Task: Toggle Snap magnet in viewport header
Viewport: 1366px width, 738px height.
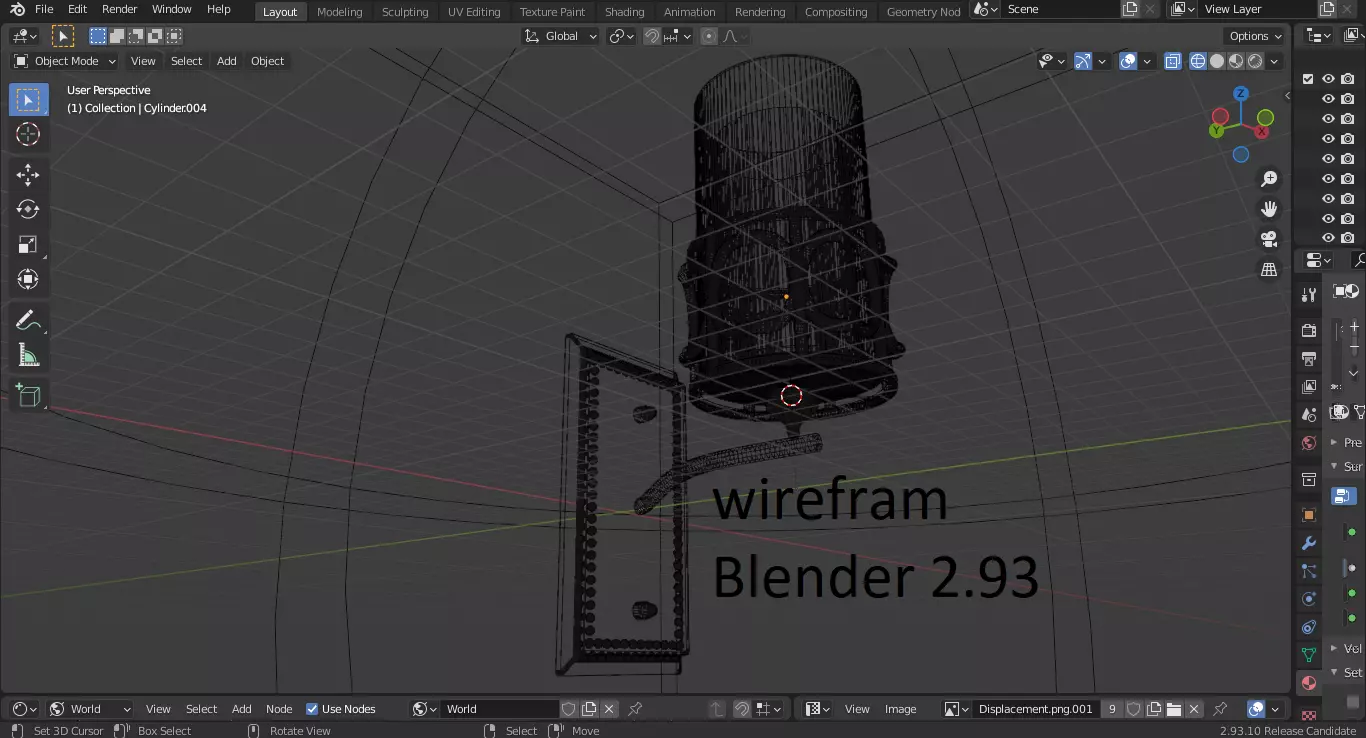Action: 652,36
